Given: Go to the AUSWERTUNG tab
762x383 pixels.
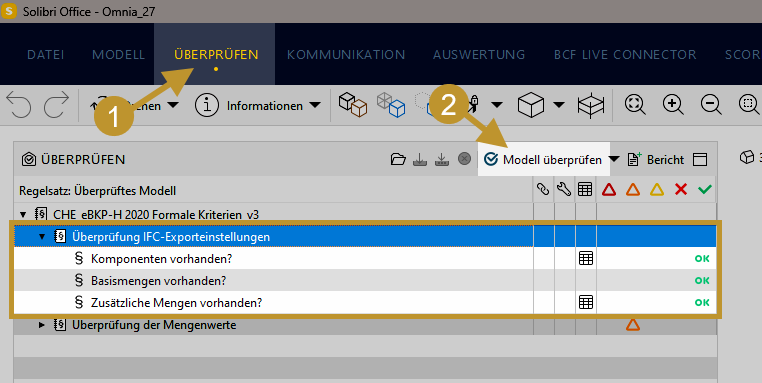Looking at the screenshot, I should click(479, 54).
